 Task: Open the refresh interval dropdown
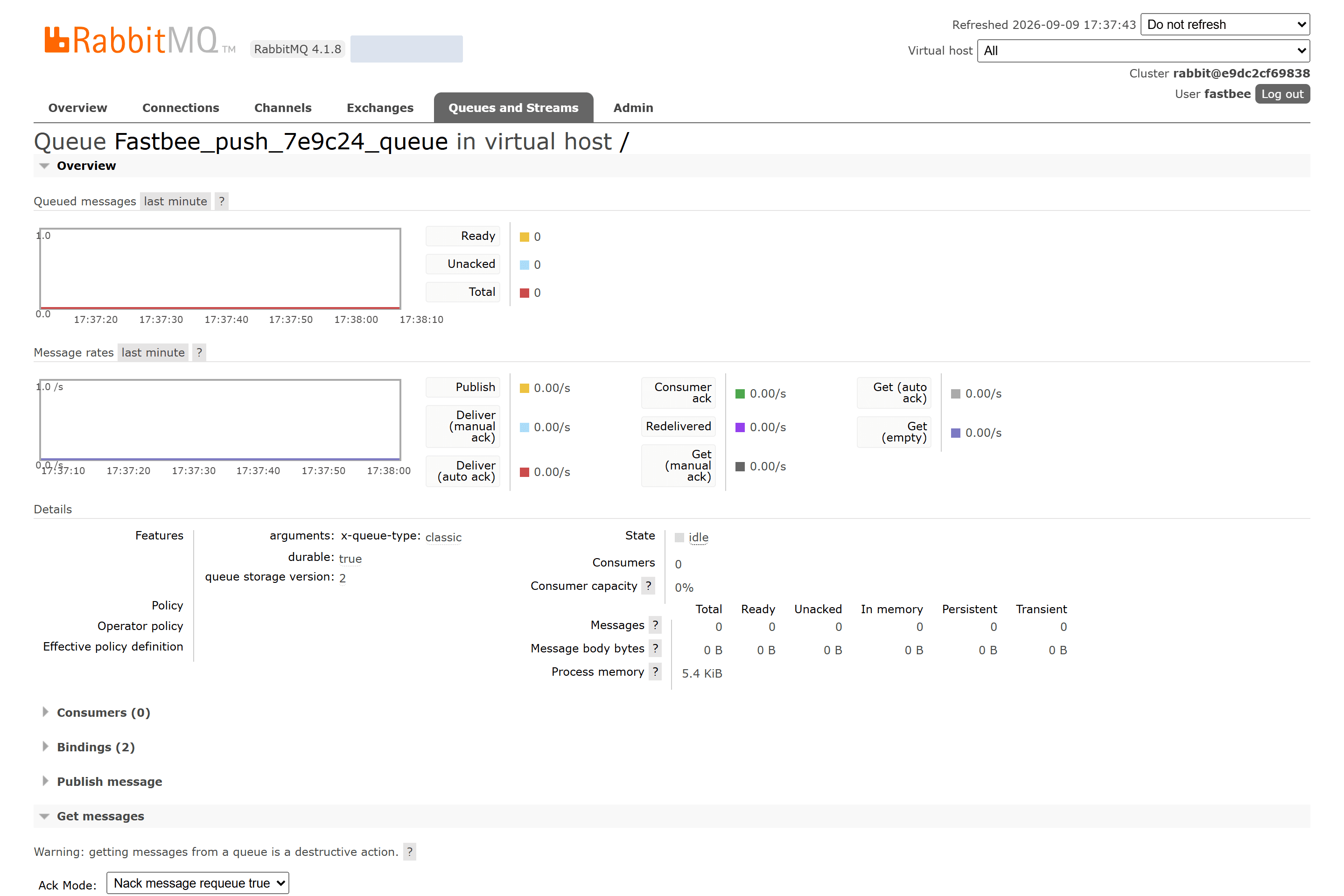click(1225, 25)
